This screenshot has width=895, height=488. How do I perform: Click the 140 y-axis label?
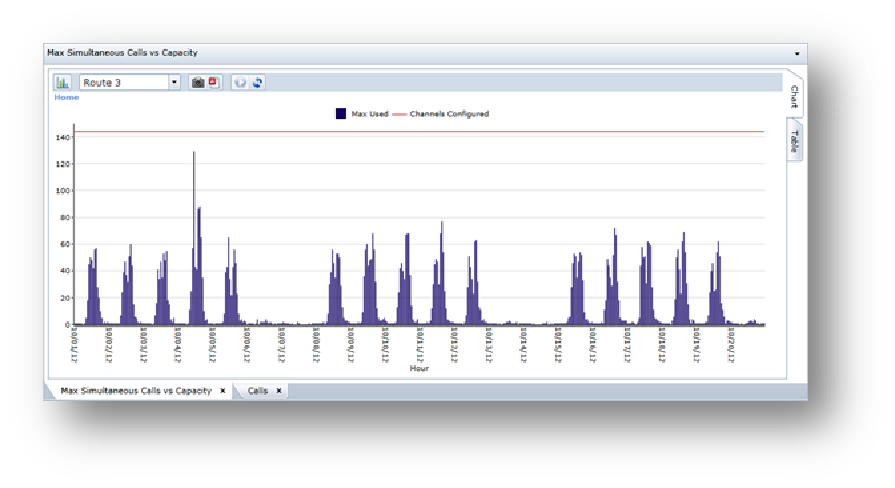coord(62,138)
